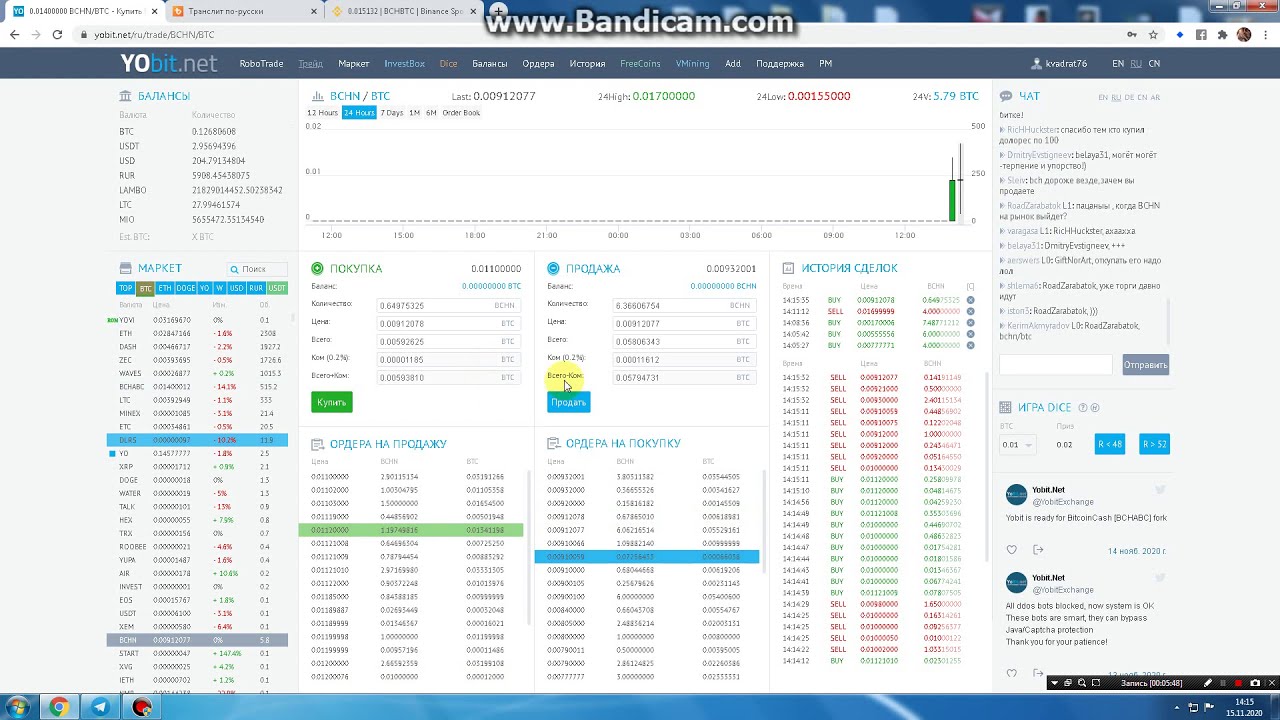Select the 7 Days chart range
This screenshot has height=720, width=1280.
[x=392, y=113]
